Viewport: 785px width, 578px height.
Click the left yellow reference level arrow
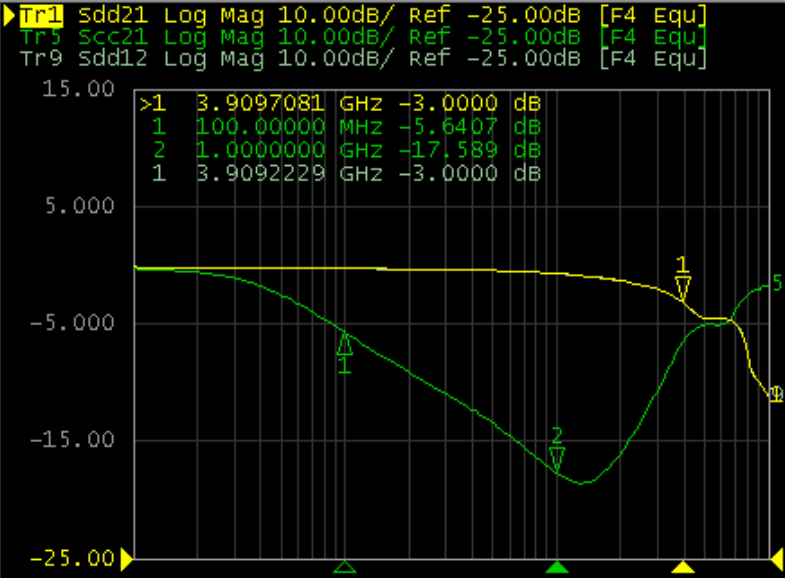127,557
